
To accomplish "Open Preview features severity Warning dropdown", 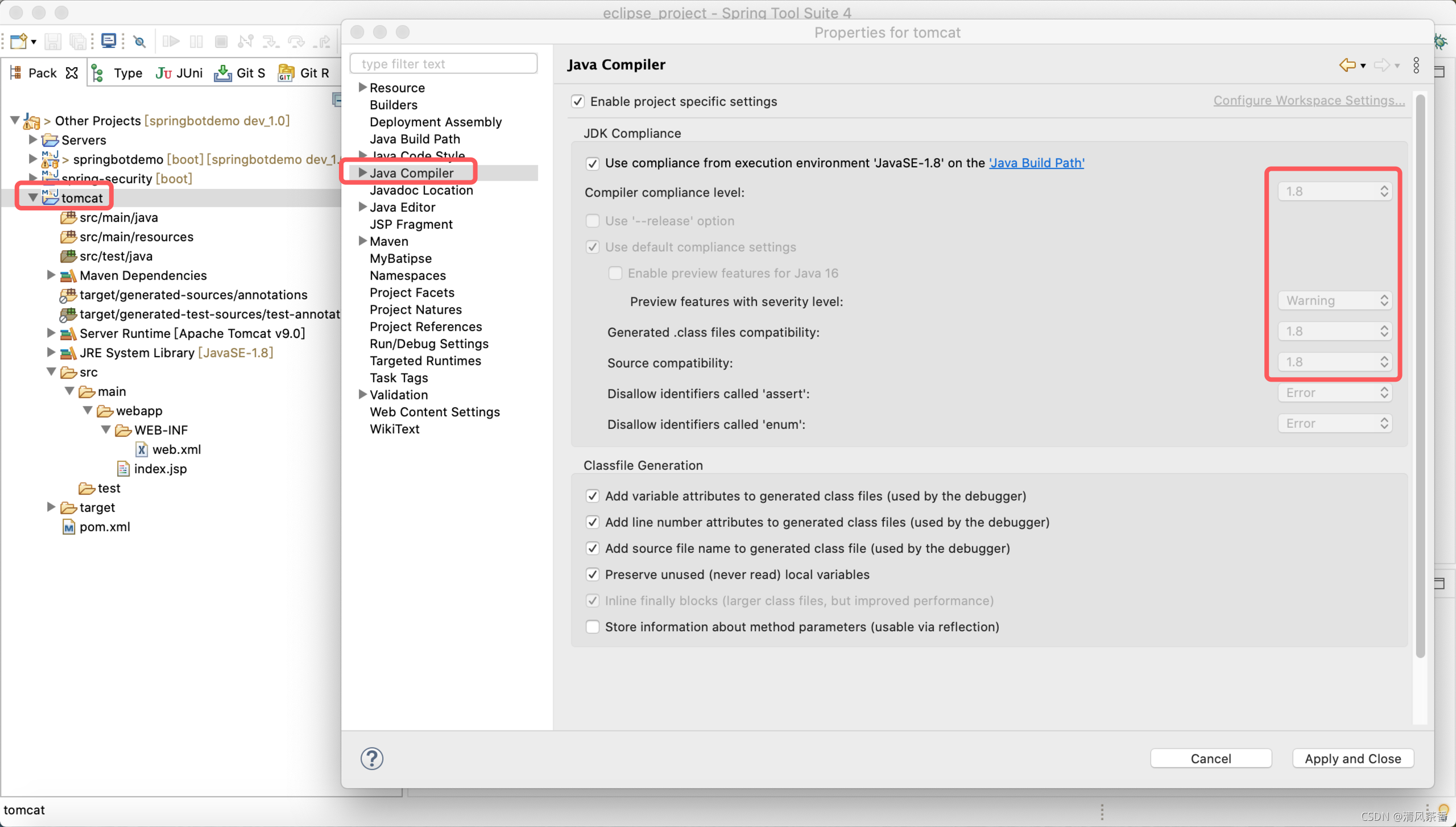I will click(x=1335, y=300).
